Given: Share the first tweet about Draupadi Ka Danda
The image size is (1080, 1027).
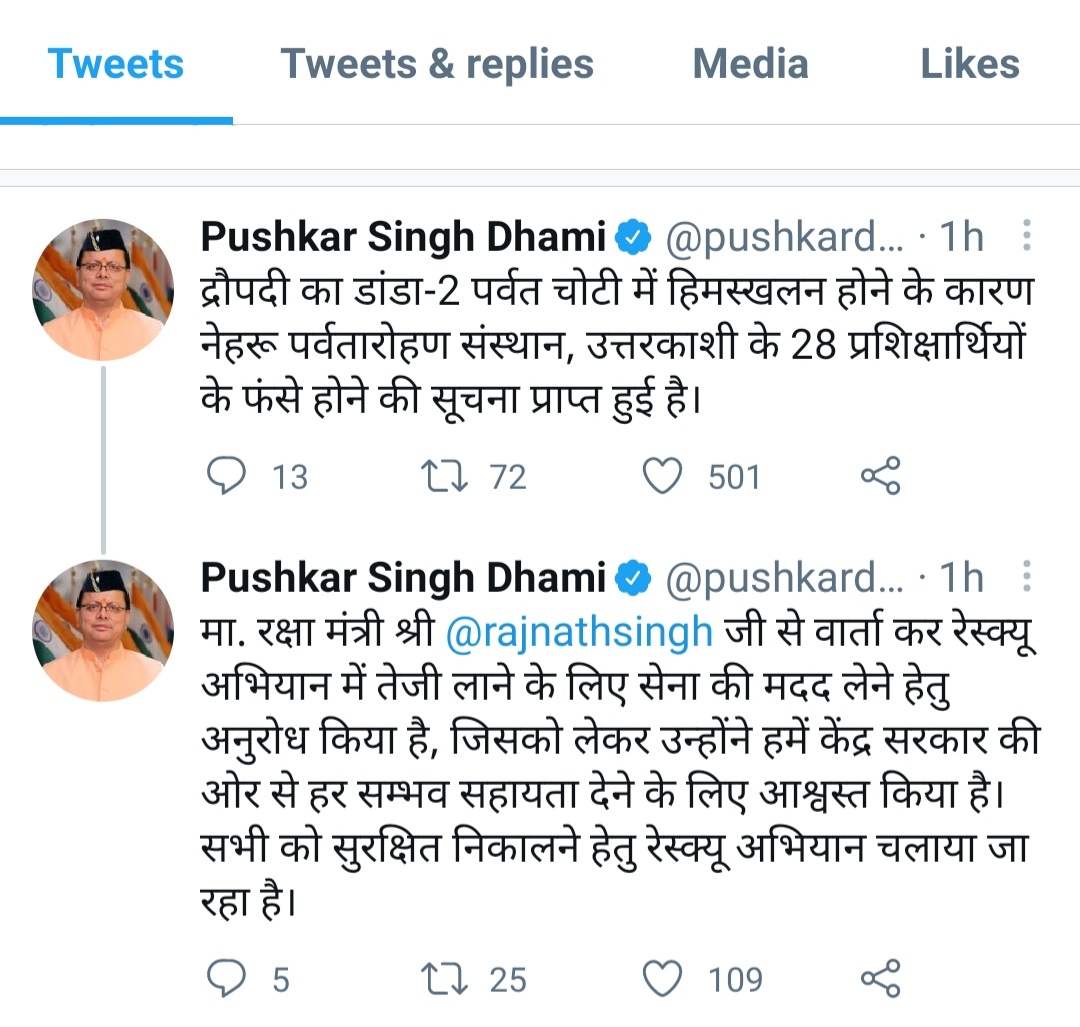Looking at the screenshot, I should (880, 477).
